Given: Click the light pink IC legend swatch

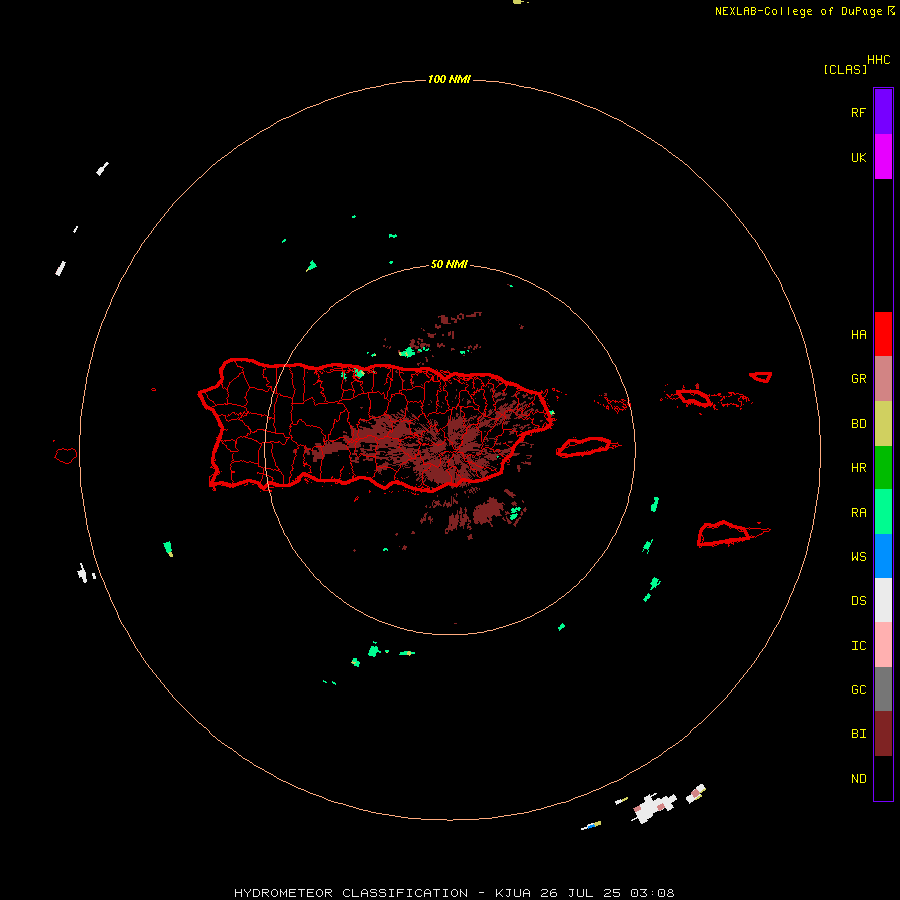Looking at the screenshot, I should pyautogui.click(x=883, y=645).
